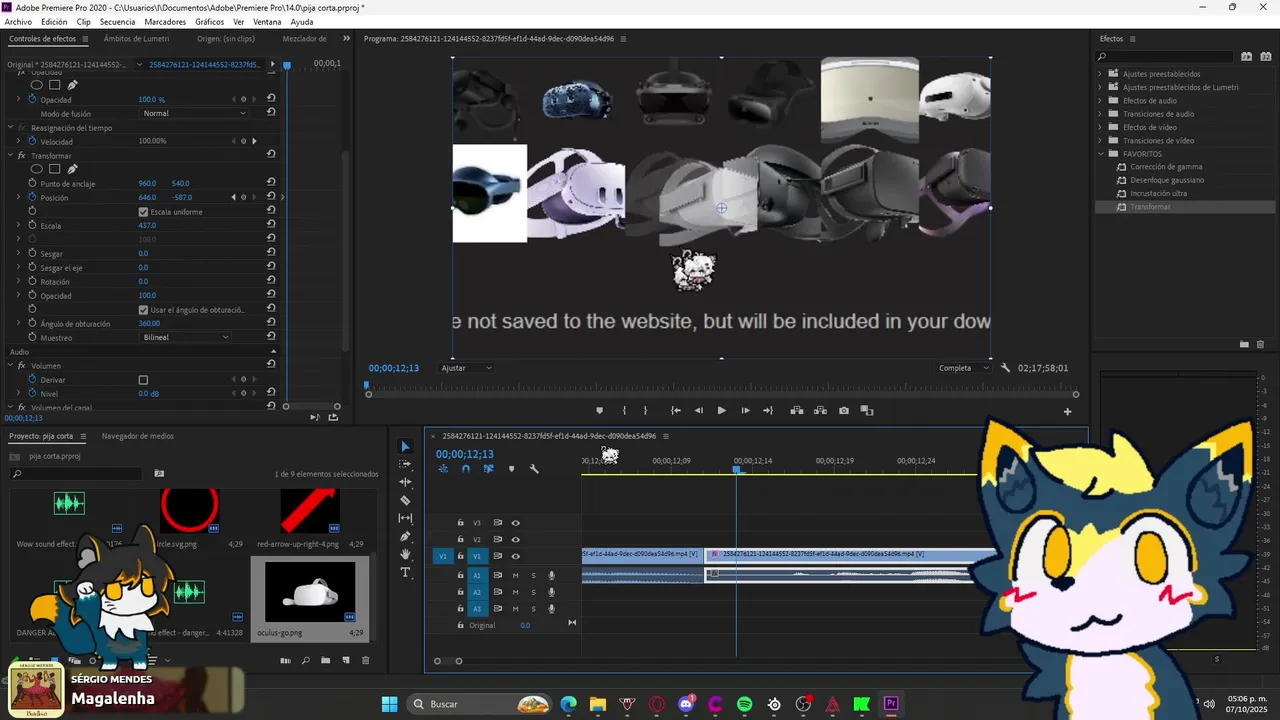Click Mark Out button in Program monitor

point(645,411)
